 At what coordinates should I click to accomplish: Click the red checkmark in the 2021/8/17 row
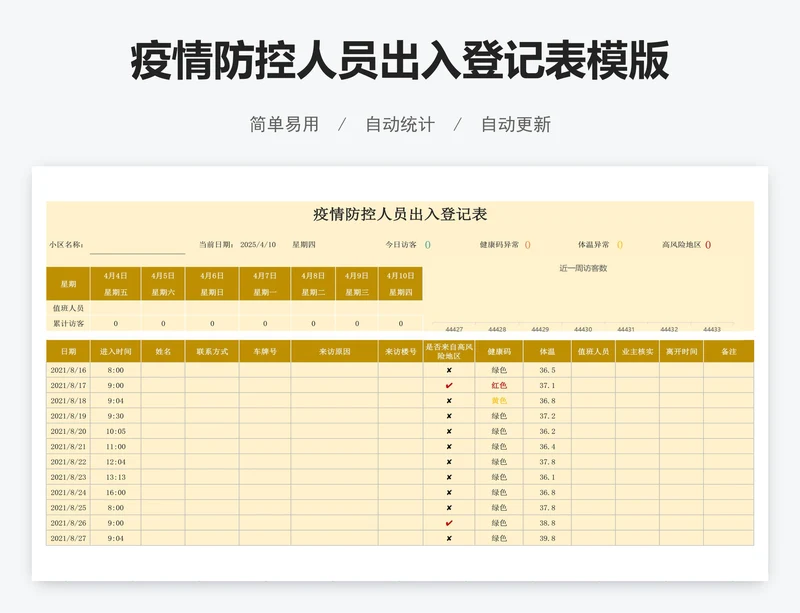pos(449,385)
